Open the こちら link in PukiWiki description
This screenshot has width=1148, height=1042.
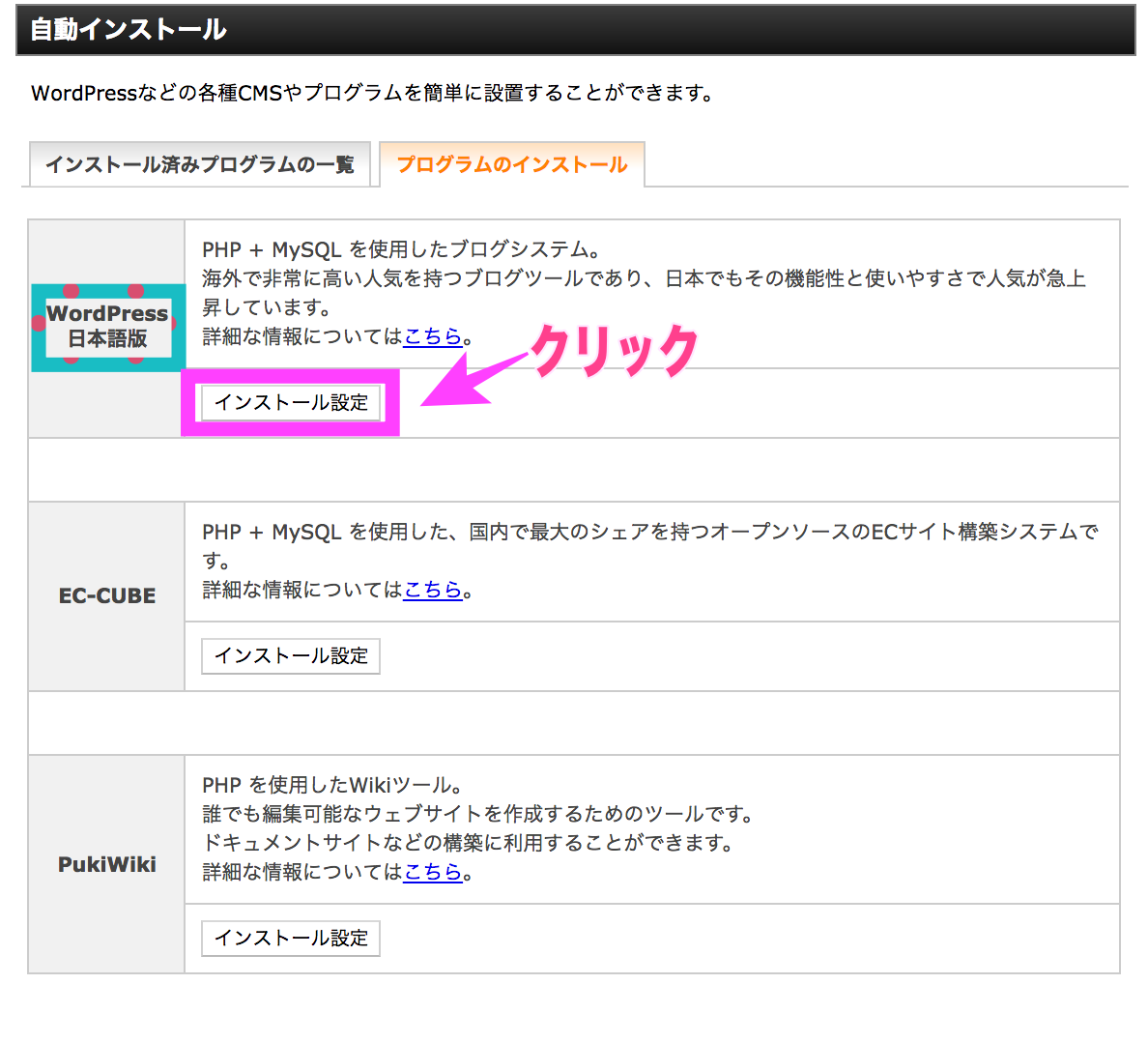433,871
